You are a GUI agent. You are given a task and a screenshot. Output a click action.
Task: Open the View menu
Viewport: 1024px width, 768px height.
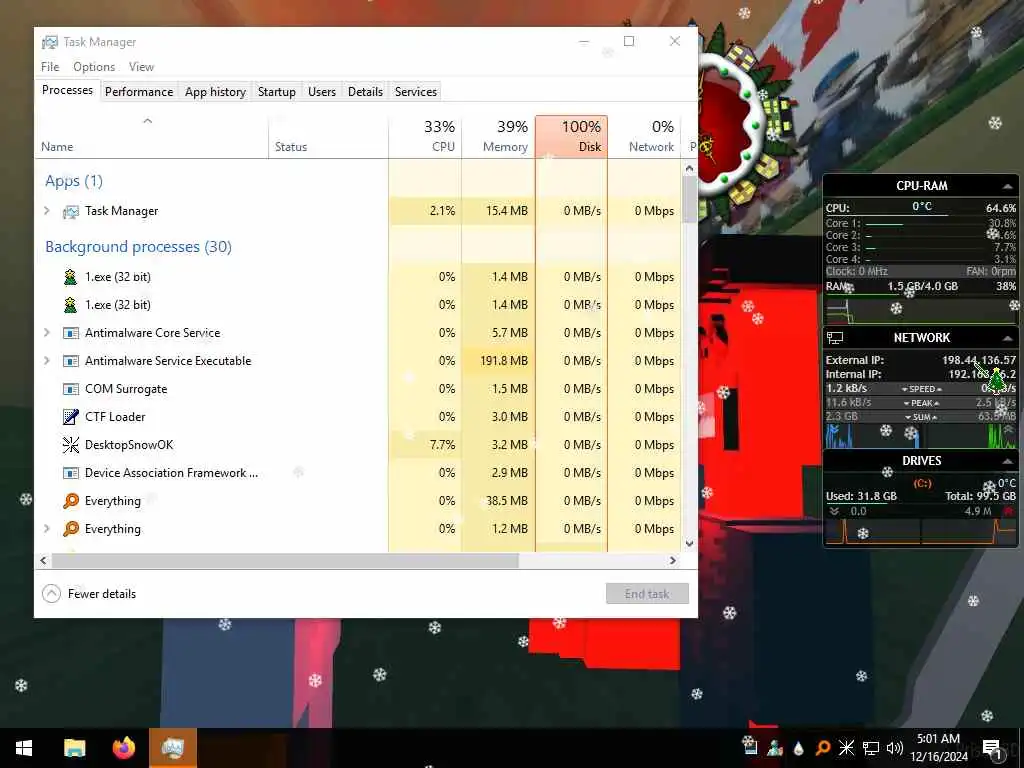point(141,67)
